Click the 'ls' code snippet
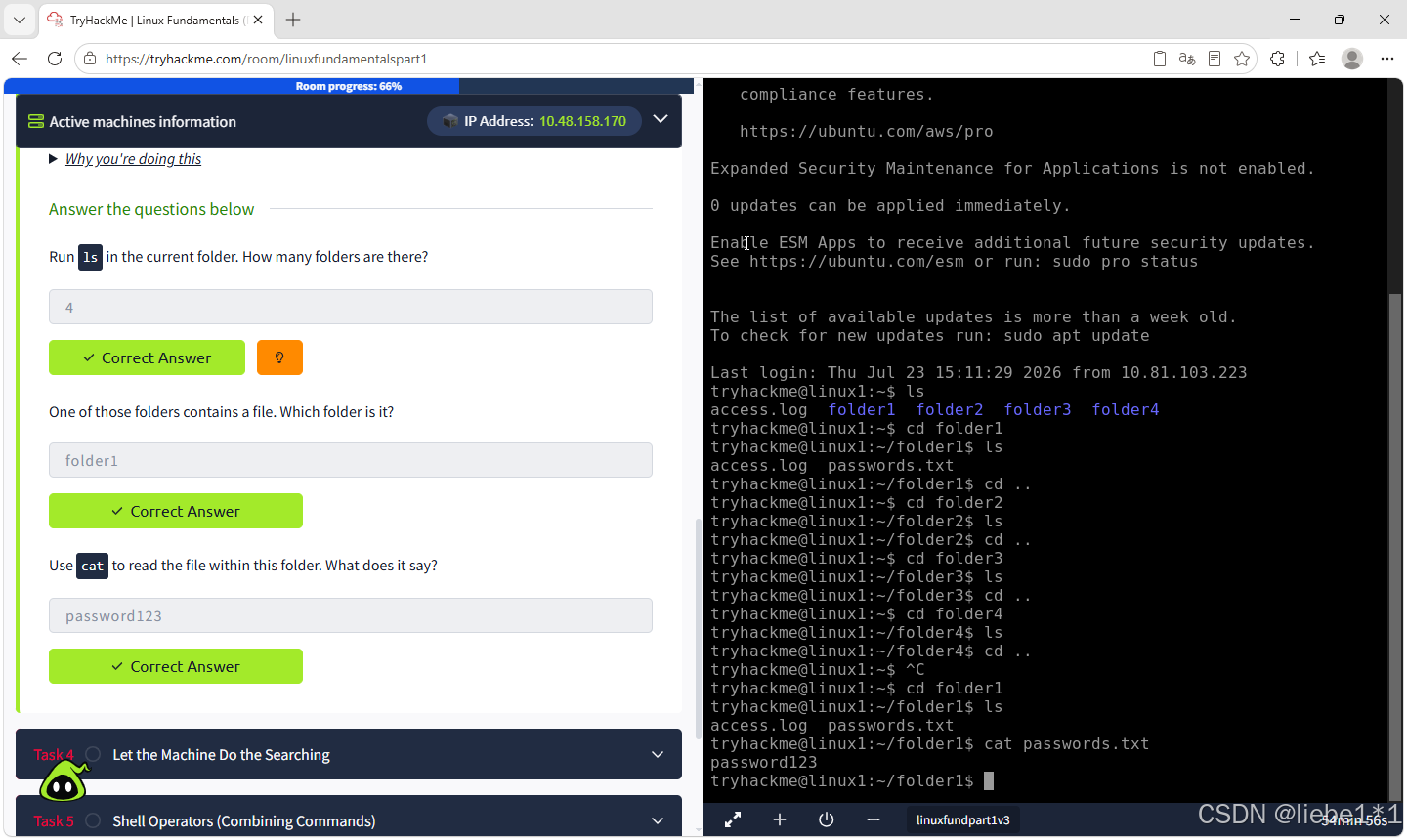 point(90,257)
